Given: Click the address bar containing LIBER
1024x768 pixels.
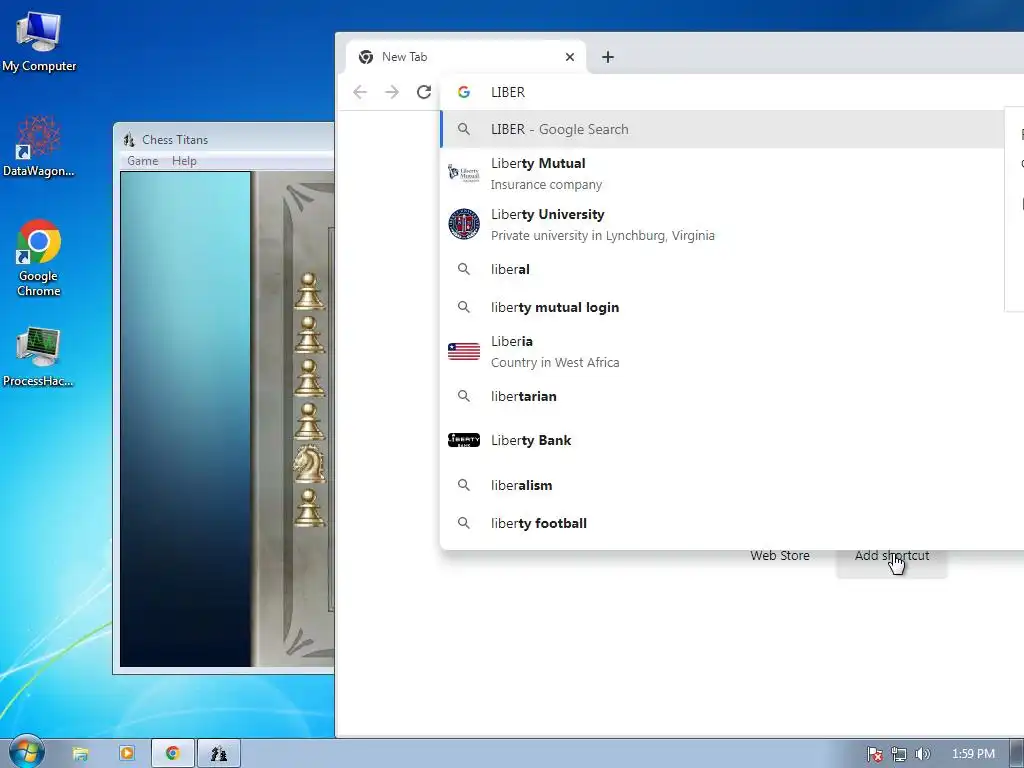Looking at the screenshot, I should pyautogui.click(x=731, y=92).
